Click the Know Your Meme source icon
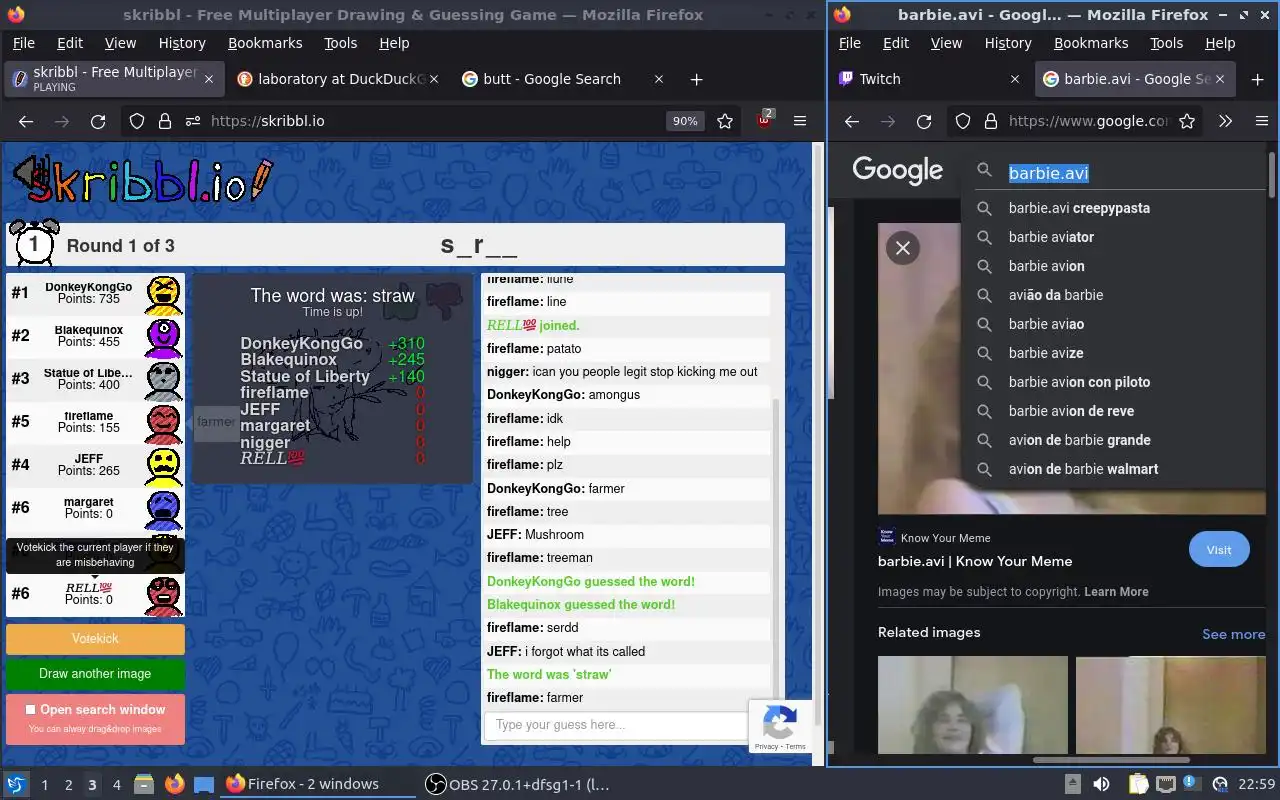1280x800 pixels. pyautogui.click(x=886, y=537)
